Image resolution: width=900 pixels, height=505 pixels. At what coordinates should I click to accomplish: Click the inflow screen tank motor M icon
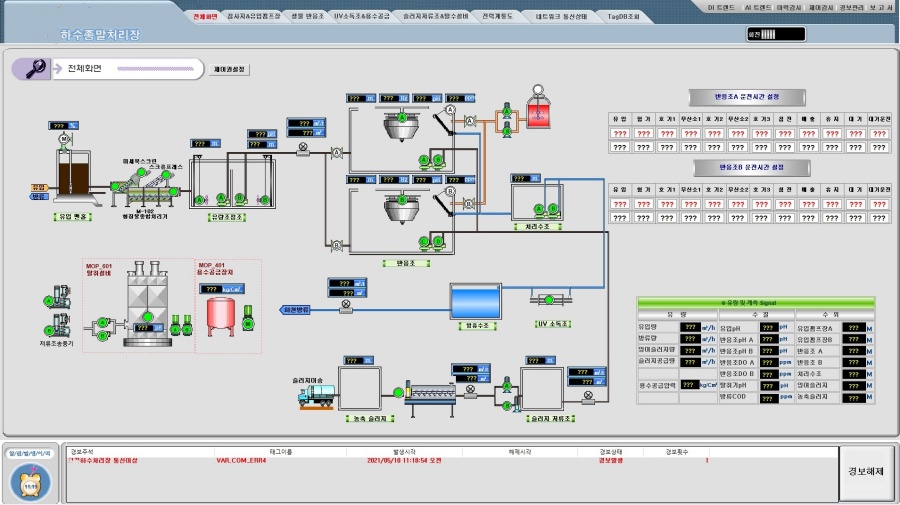[64, 139]
